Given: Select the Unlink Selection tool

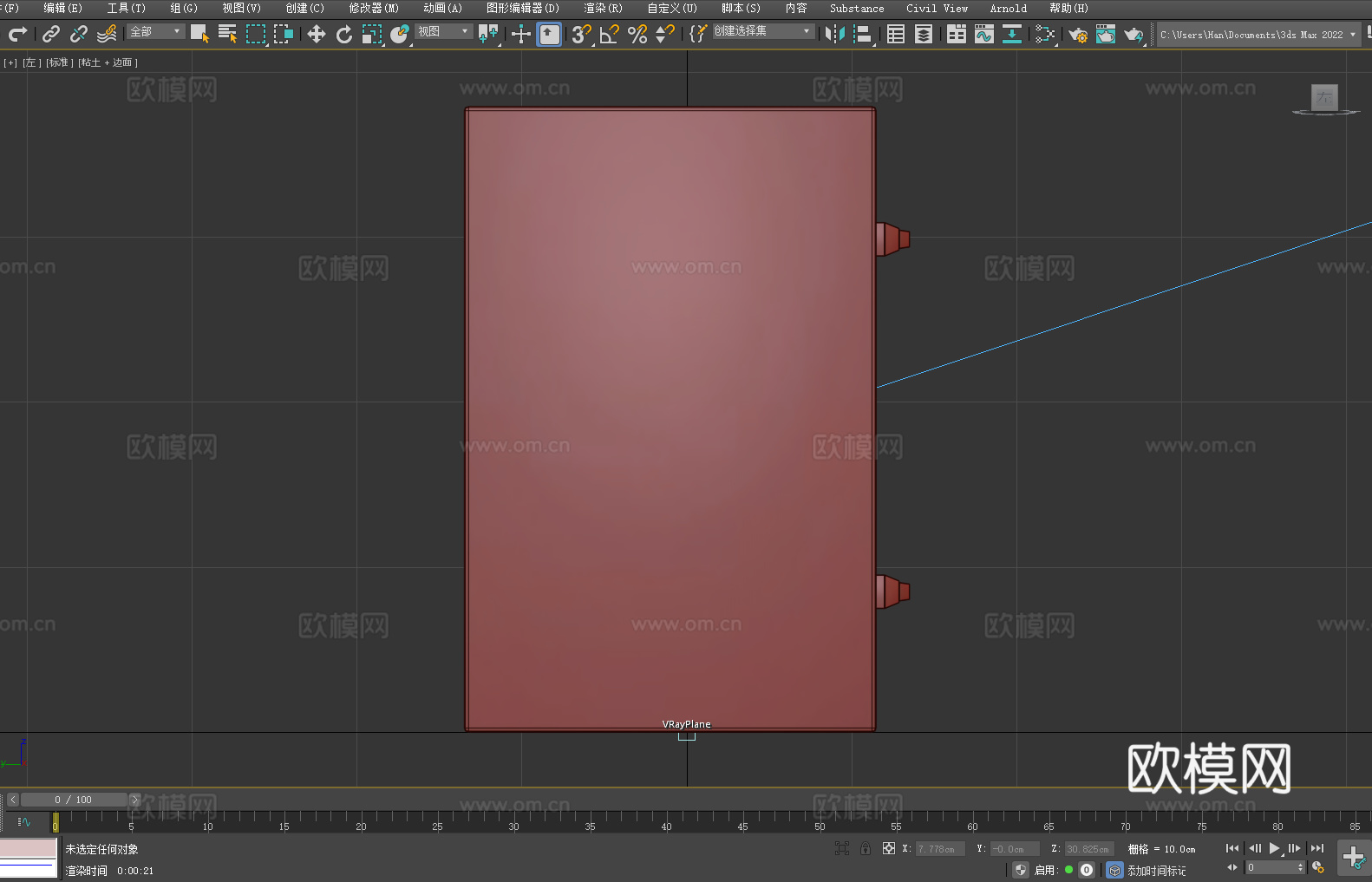Looking at the screenshot, I should pyautogui.click(x=79, y=34).
